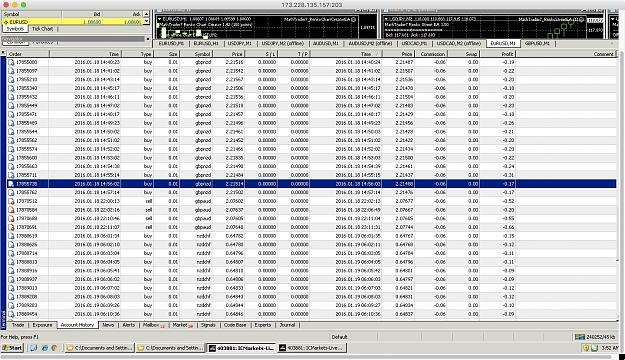
Task: Click order icon in highlighted 14:56:02 row
Action: pos(11,184)
